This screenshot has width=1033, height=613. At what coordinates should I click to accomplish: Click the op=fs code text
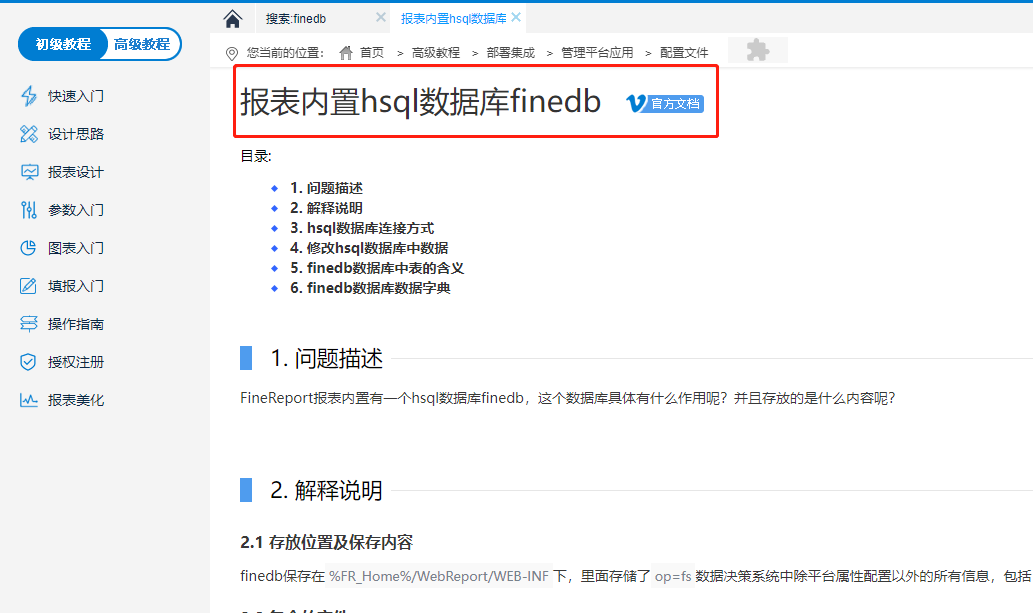673,577
